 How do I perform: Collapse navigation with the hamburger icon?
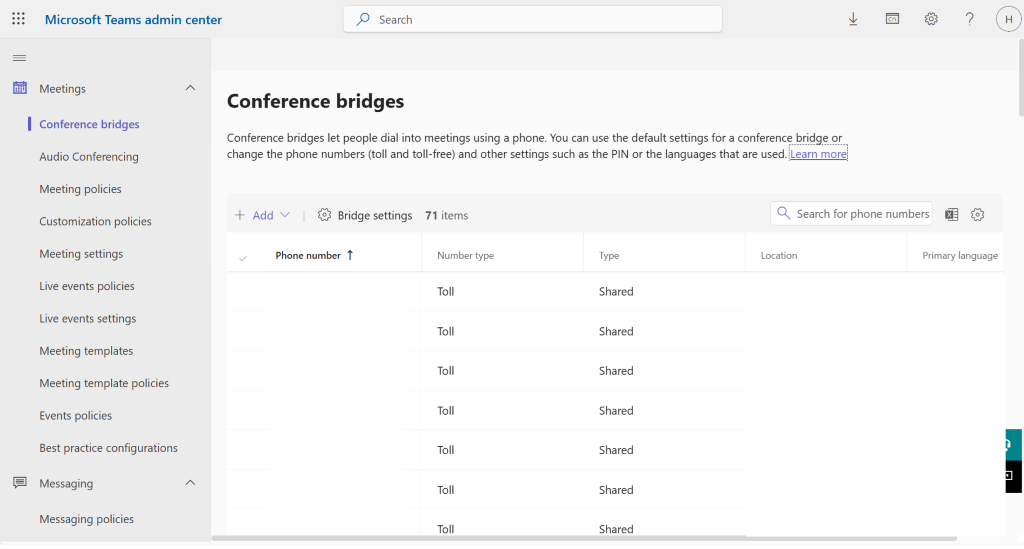coord(20,57)
